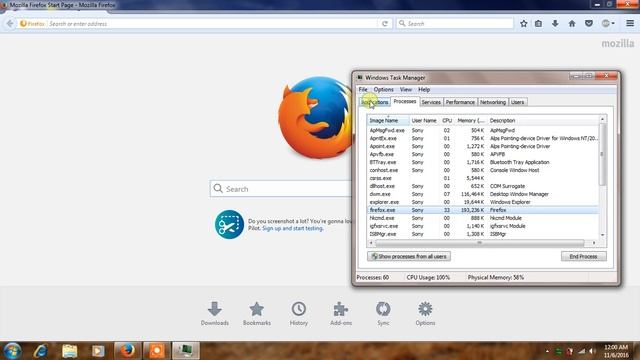This screenshot has width=640, height=360.
Task: Open the smiley feedback dropdown in Firefox toolbar
Action: pyautogui.click(x=608, y=24)
